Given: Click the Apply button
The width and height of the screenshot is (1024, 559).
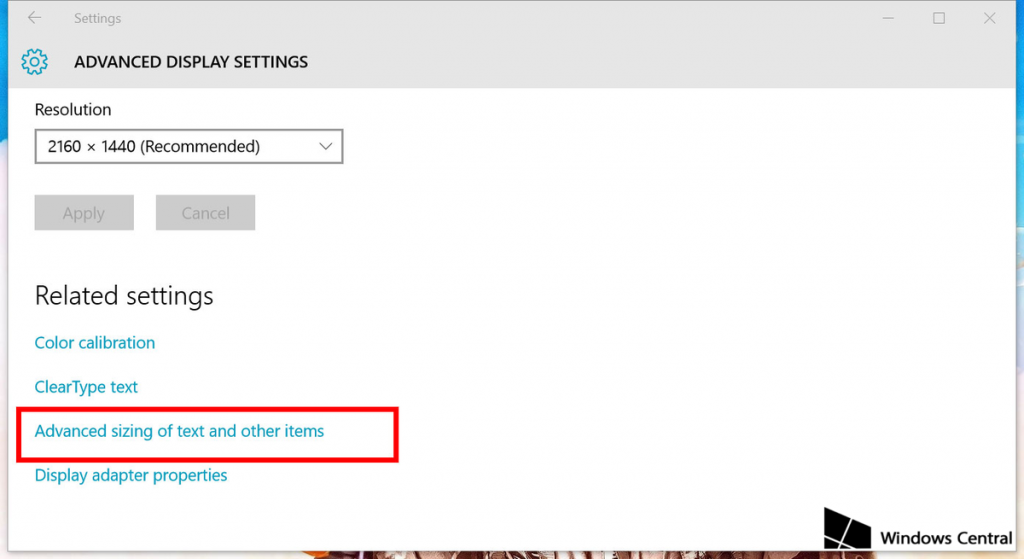Looking at the screenshot, I should [x=84, y=213].
